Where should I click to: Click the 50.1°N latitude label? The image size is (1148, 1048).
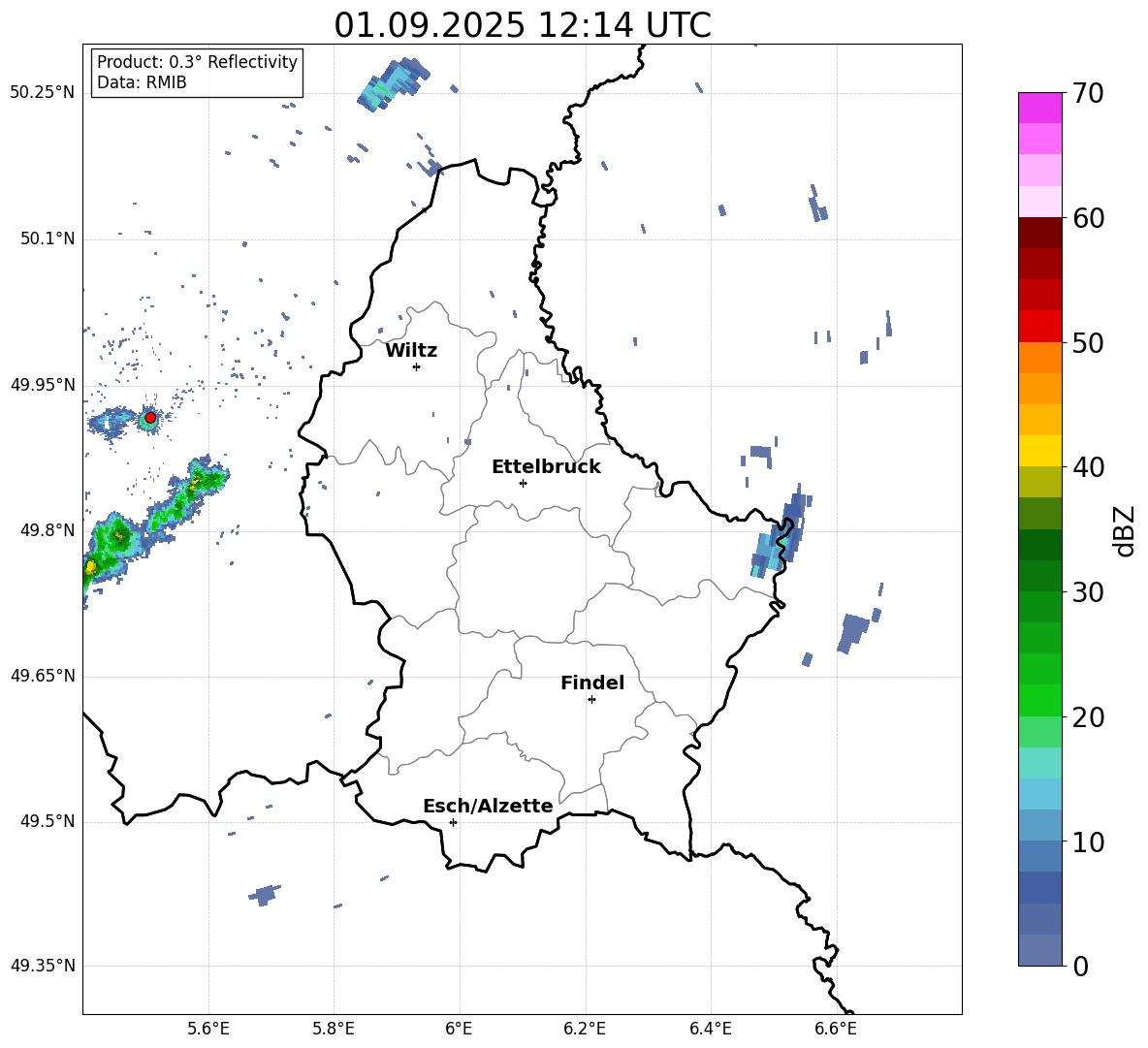point(48,238)
